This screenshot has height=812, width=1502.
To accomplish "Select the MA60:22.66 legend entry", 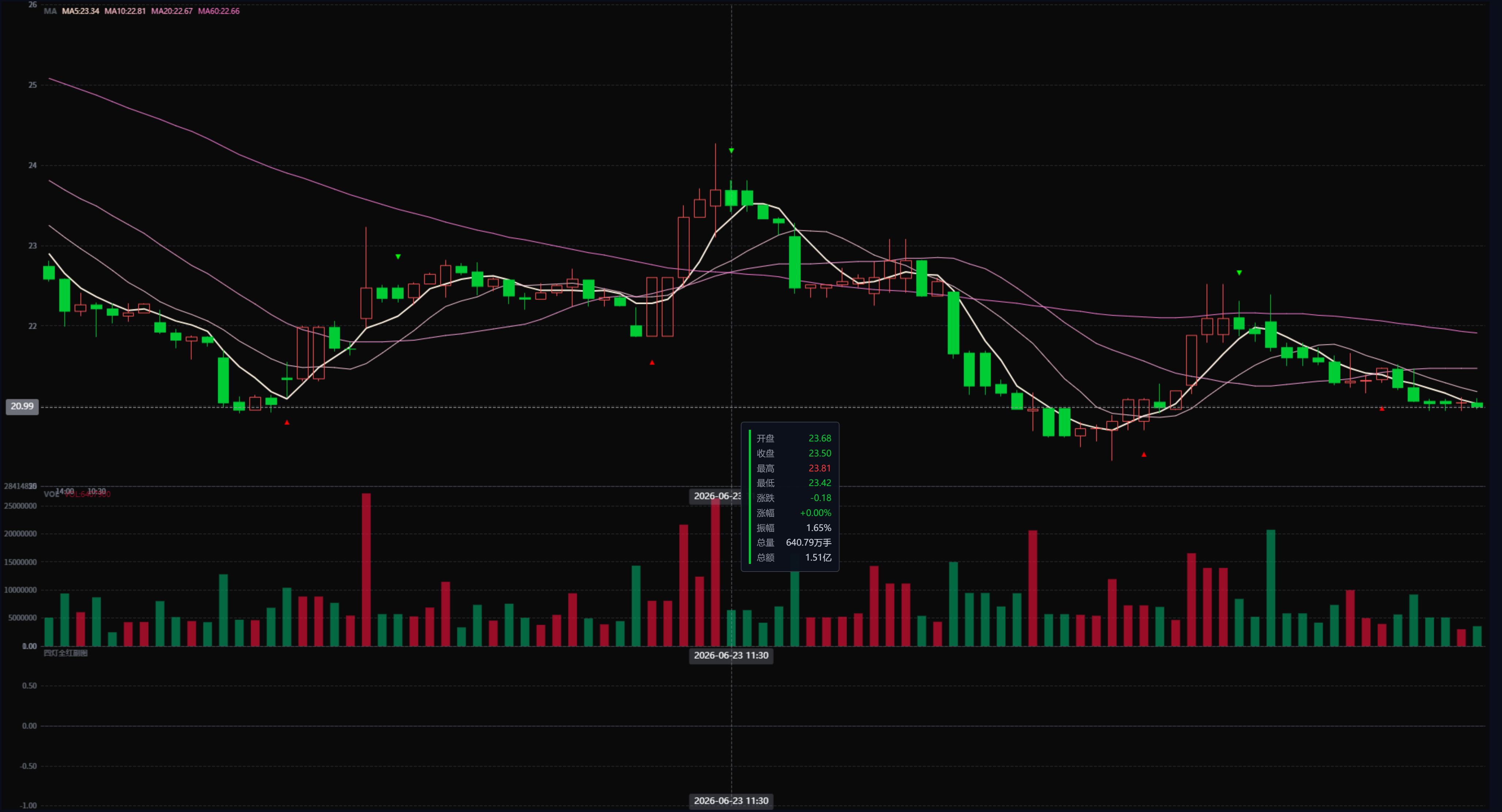I will pyautogui.click(x=219, y=11).
